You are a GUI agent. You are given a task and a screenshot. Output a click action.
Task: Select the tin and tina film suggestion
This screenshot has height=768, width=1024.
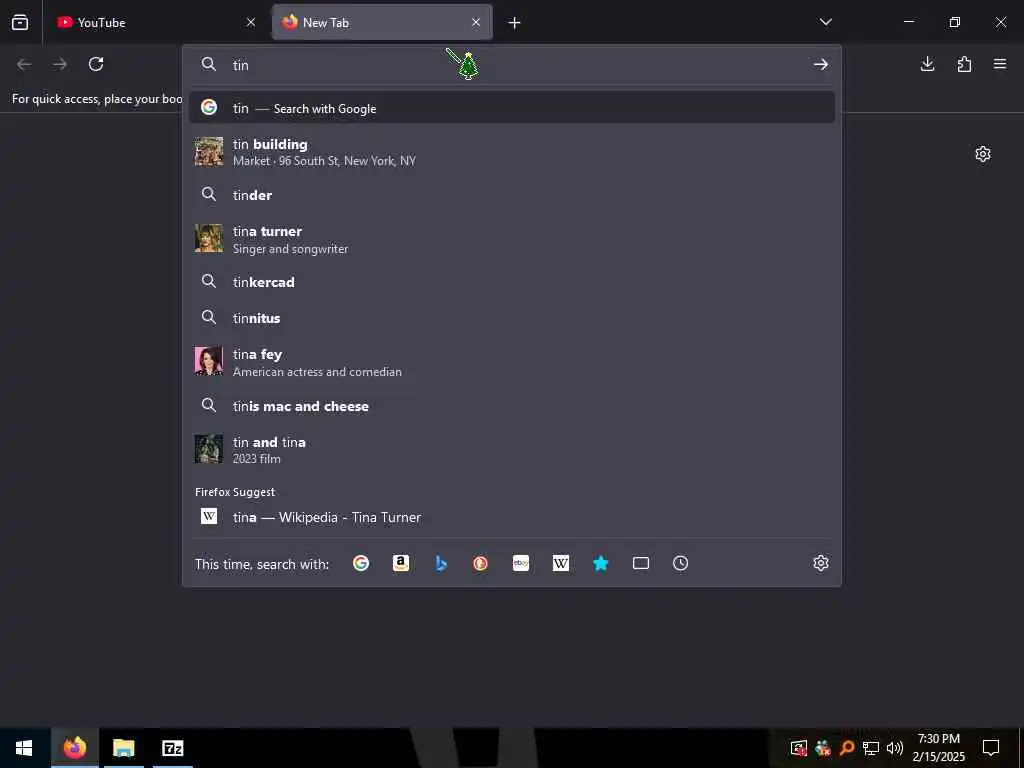click(x=512, y=449)
